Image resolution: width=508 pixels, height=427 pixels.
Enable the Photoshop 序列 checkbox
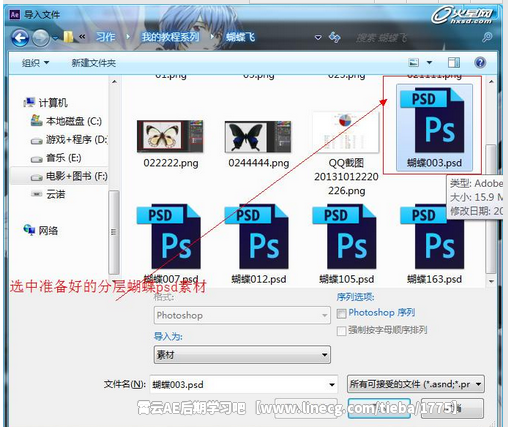(341, 313)
